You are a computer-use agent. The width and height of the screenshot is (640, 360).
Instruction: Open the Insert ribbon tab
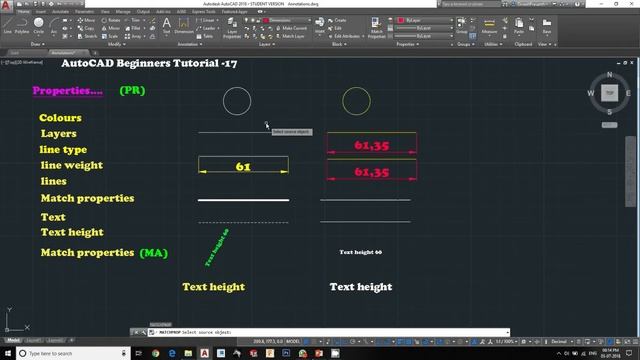click(x=41, y=12)
